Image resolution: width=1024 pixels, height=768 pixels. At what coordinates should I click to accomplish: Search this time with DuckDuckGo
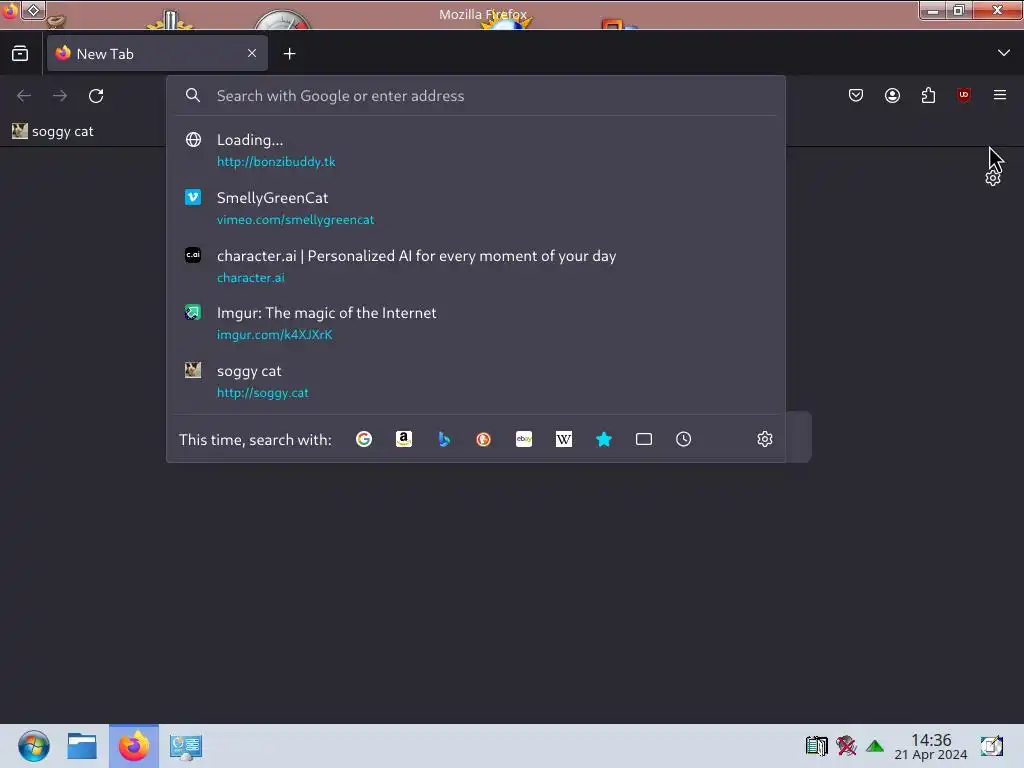484,440
